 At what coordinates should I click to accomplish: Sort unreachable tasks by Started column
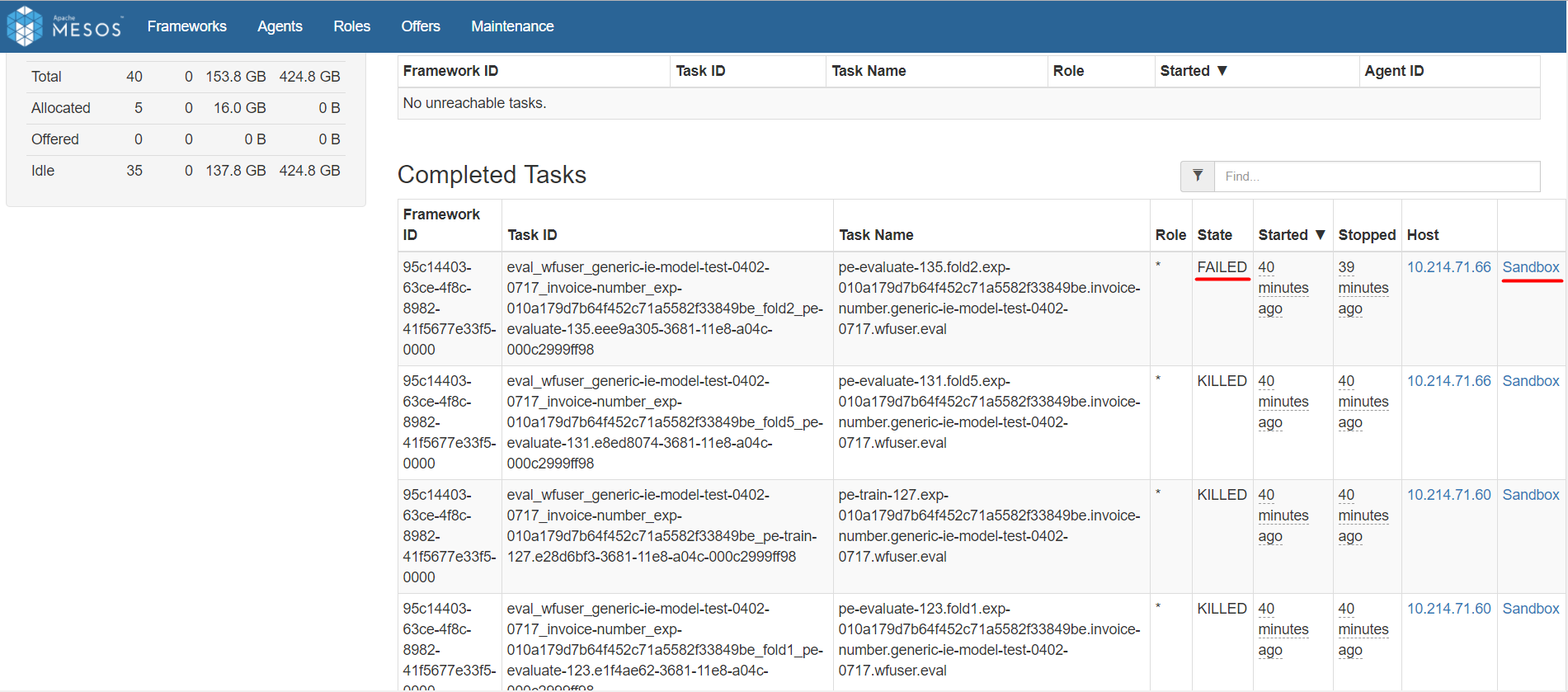coord(1194,71)
